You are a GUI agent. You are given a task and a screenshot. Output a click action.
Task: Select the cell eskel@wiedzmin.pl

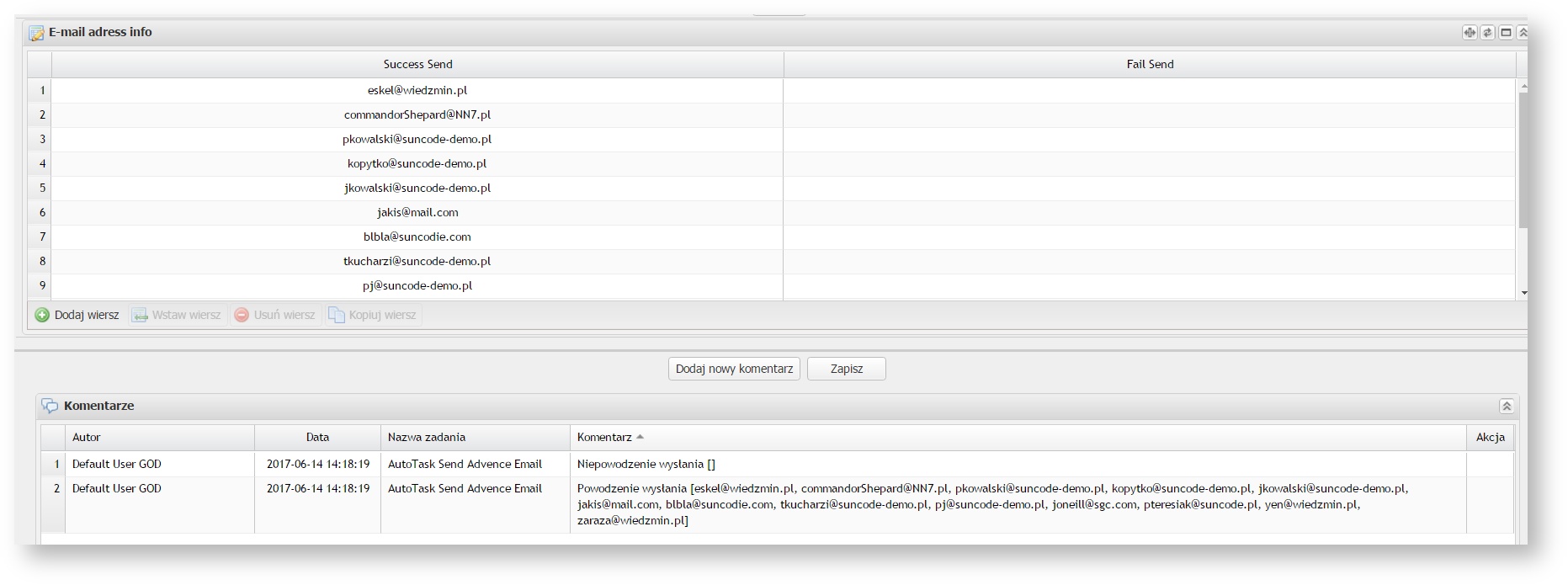(x=417, y=90)
